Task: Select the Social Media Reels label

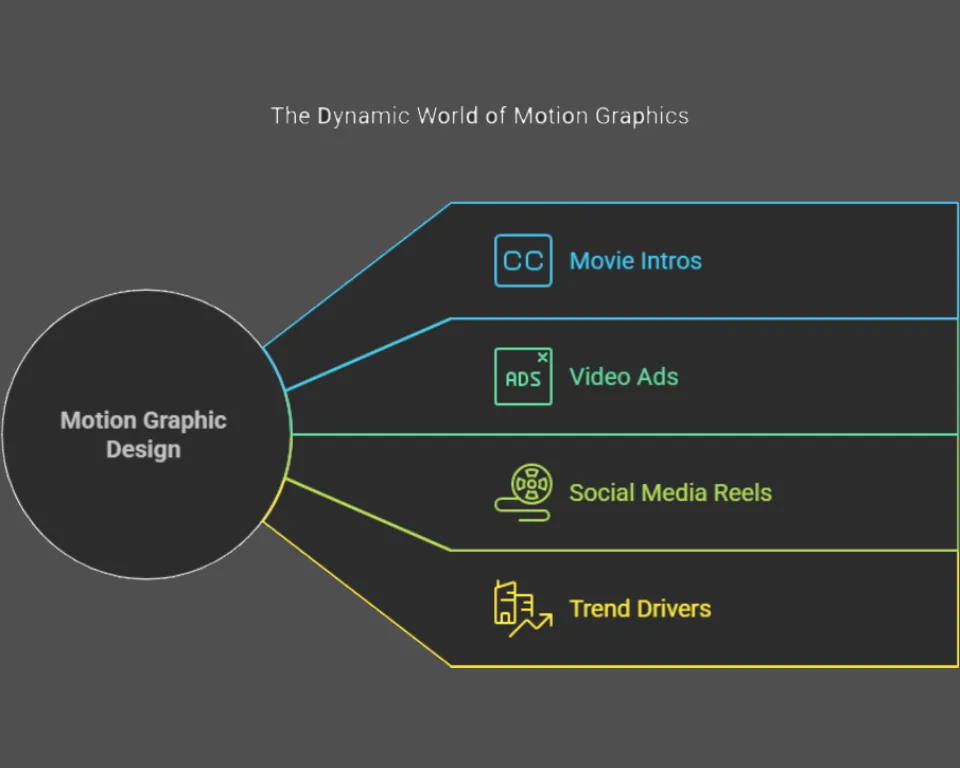Action: tap(670, 492)
